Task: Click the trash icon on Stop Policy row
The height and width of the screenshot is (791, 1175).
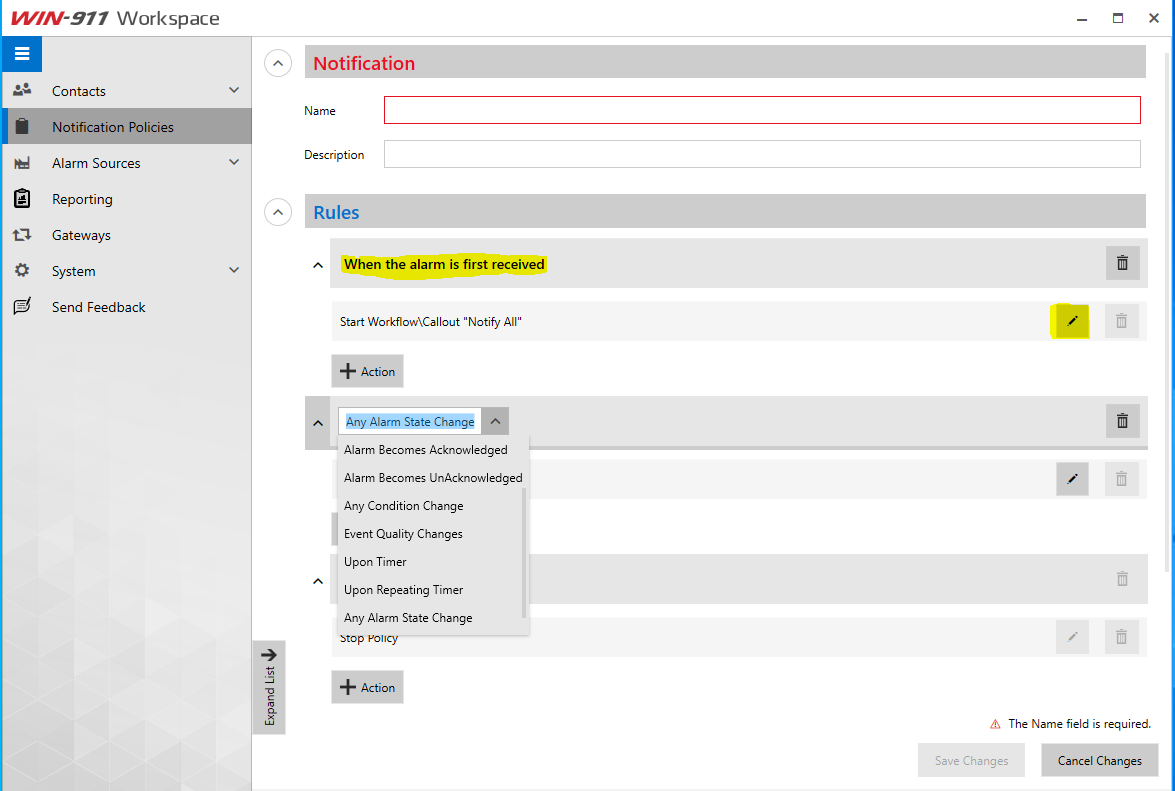Action: tap(1122, 637)
